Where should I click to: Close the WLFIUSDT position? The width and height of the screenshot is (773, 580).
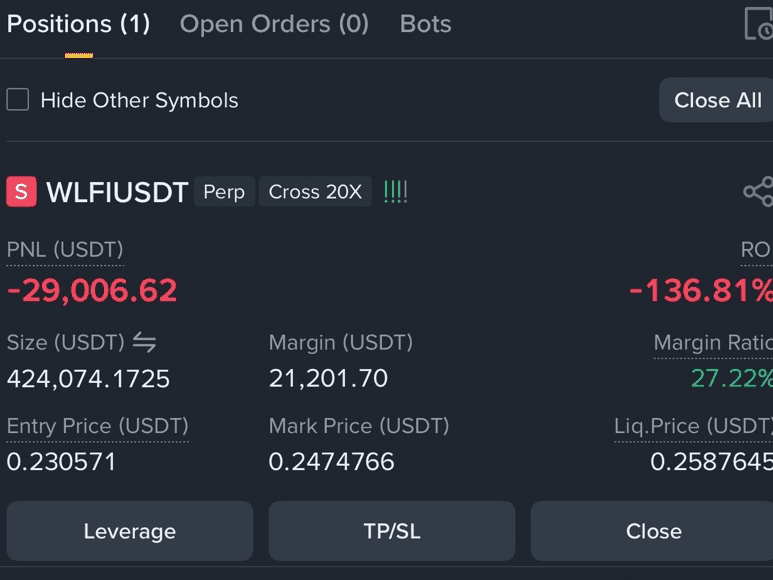653,531
